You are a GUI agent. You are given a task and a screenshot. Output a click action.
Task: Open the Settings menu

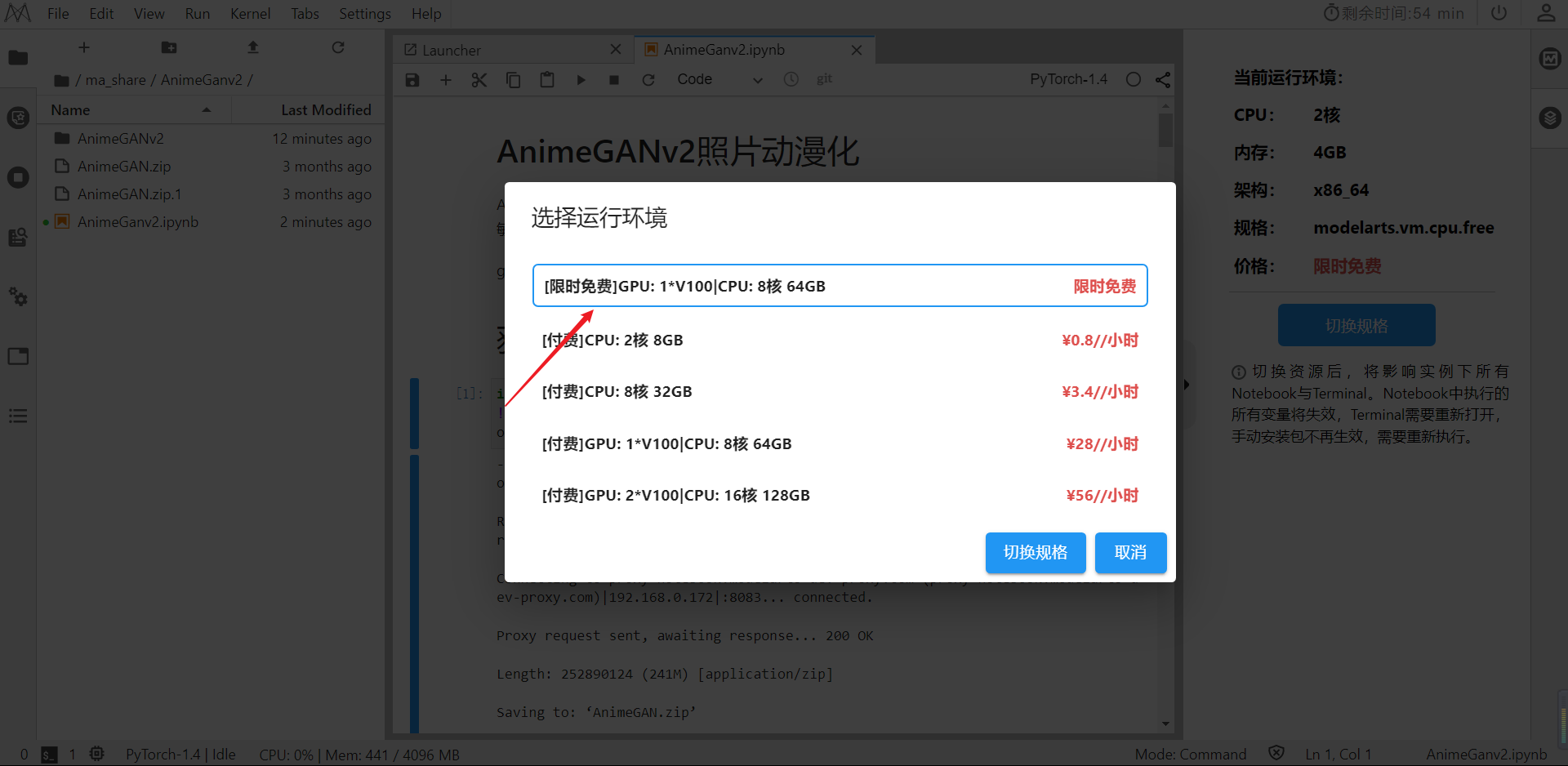[x=365, y=14]
